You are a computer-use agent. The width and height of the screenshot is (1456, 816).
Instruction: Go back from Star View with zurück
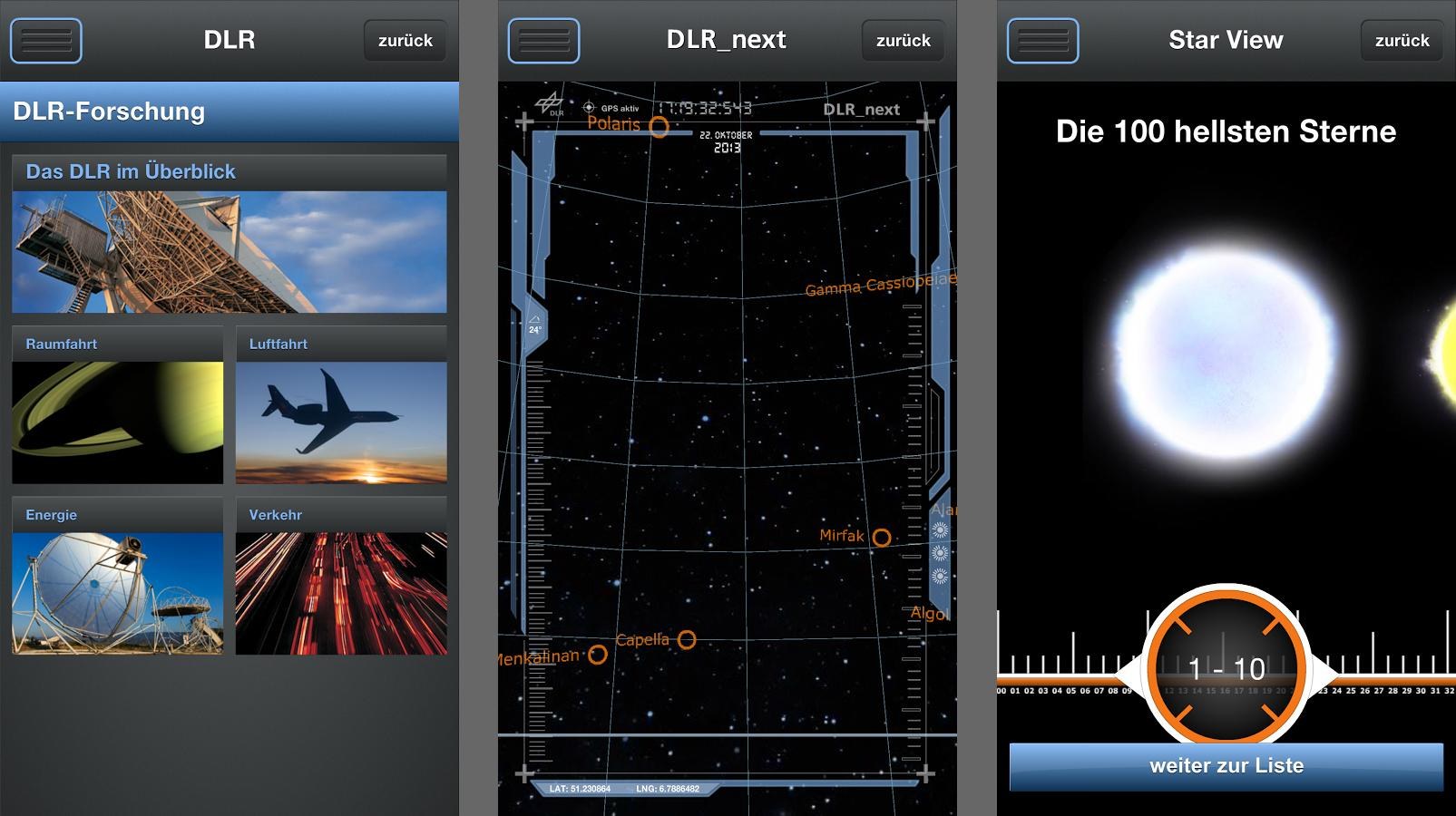click(1402, 41)
